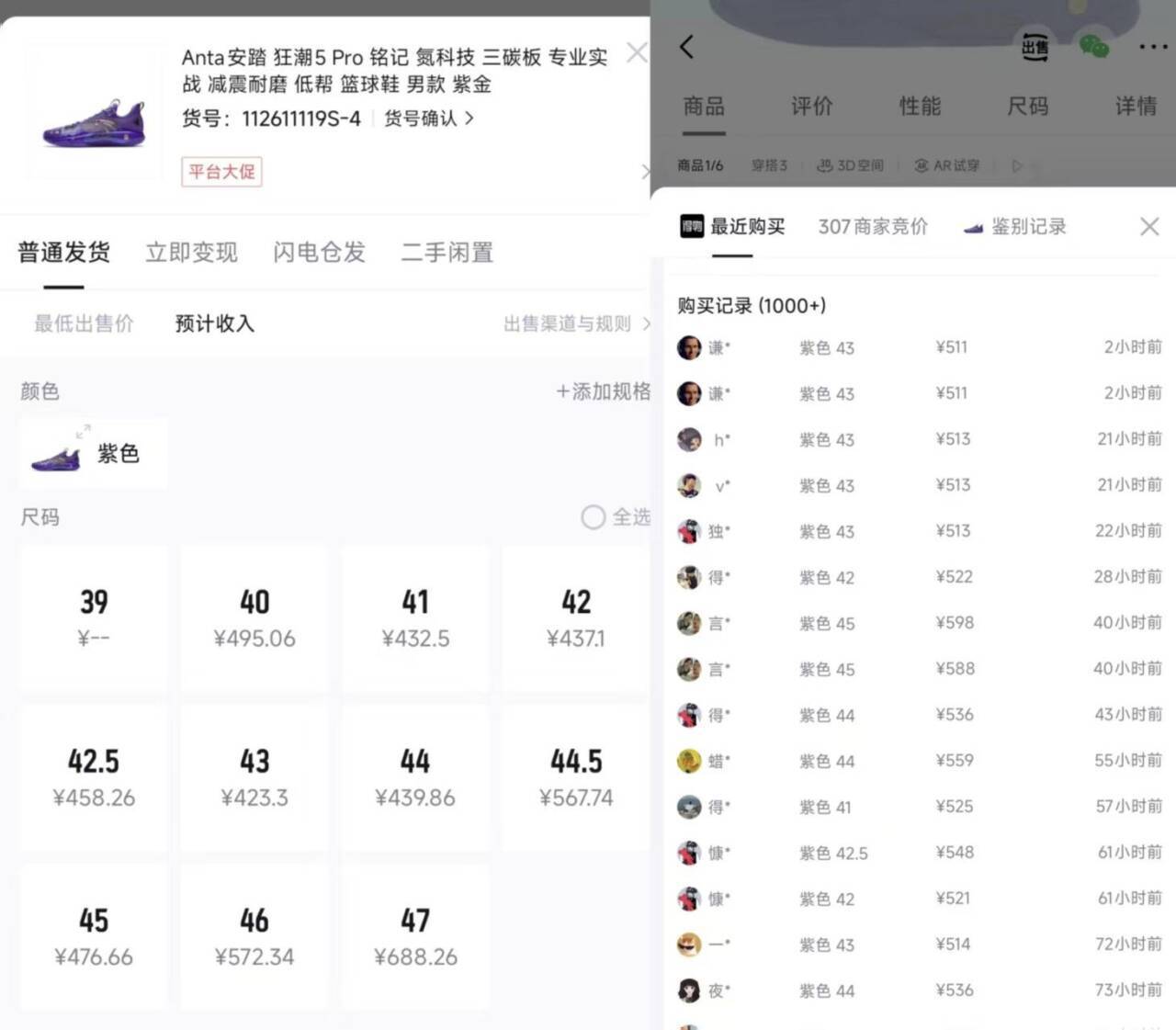Open the 出售 sell icon
The height and width of the screenshot is (1030, 1176).
[x=1035, y=47]
